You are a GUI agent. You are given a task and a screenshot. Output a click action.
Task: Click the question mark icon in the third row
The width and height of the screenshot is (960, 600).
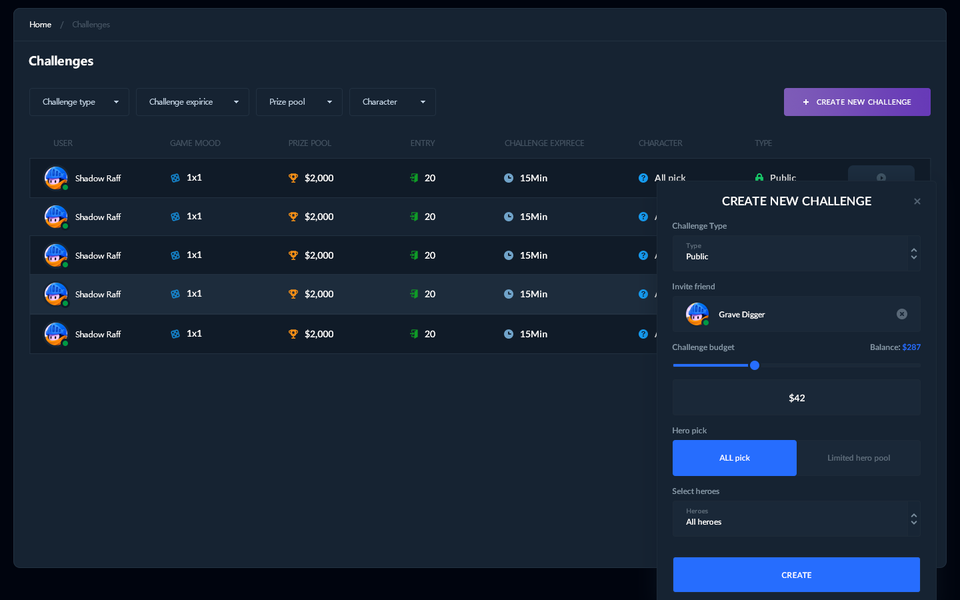click(643, 255)
